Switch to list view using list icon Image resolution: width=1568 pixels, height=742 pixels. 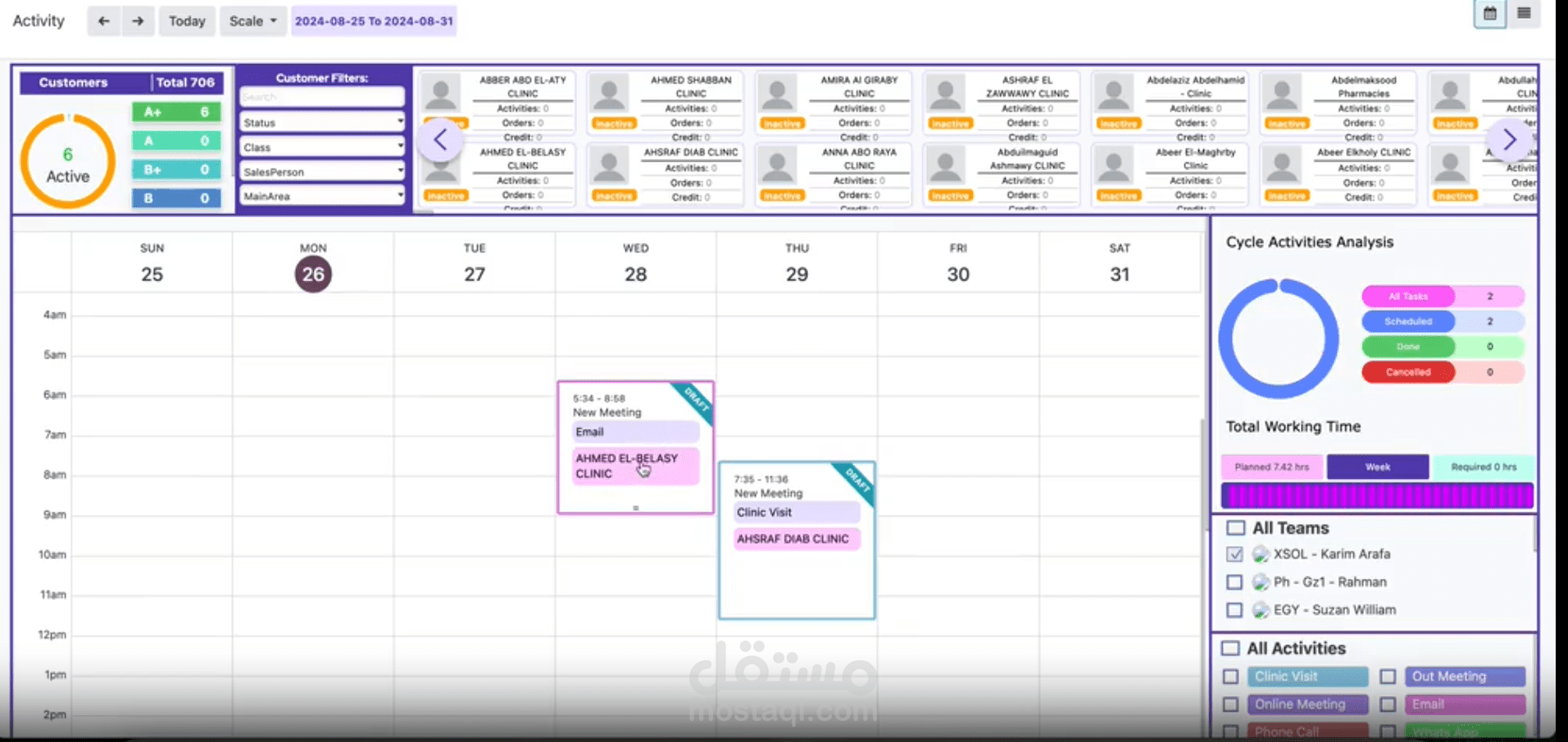[x=1523, y=13]
